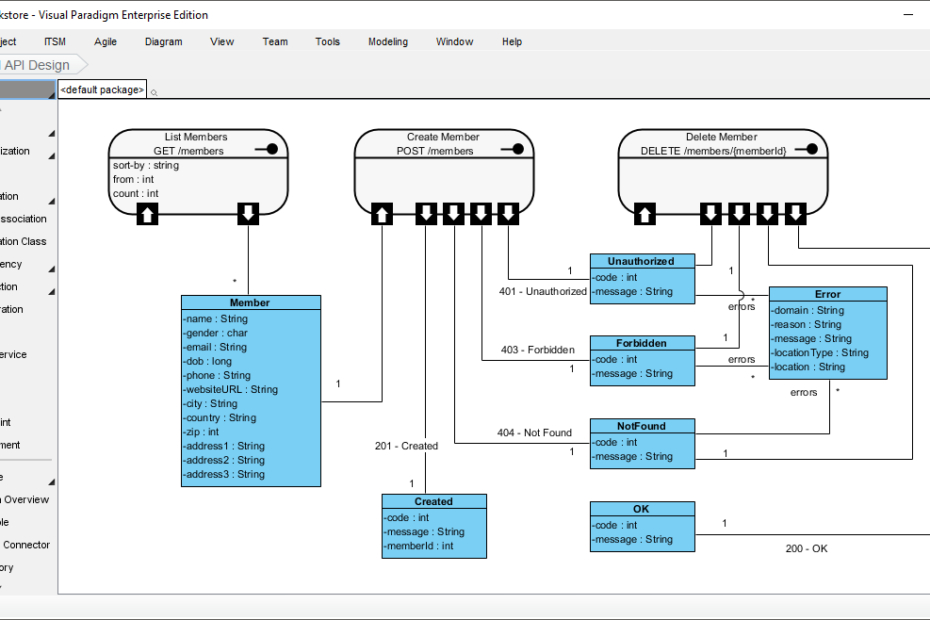Select the Association Class tool
Image resolution: width=930 pixels, height=620 pixels.
tap(24, 241)
